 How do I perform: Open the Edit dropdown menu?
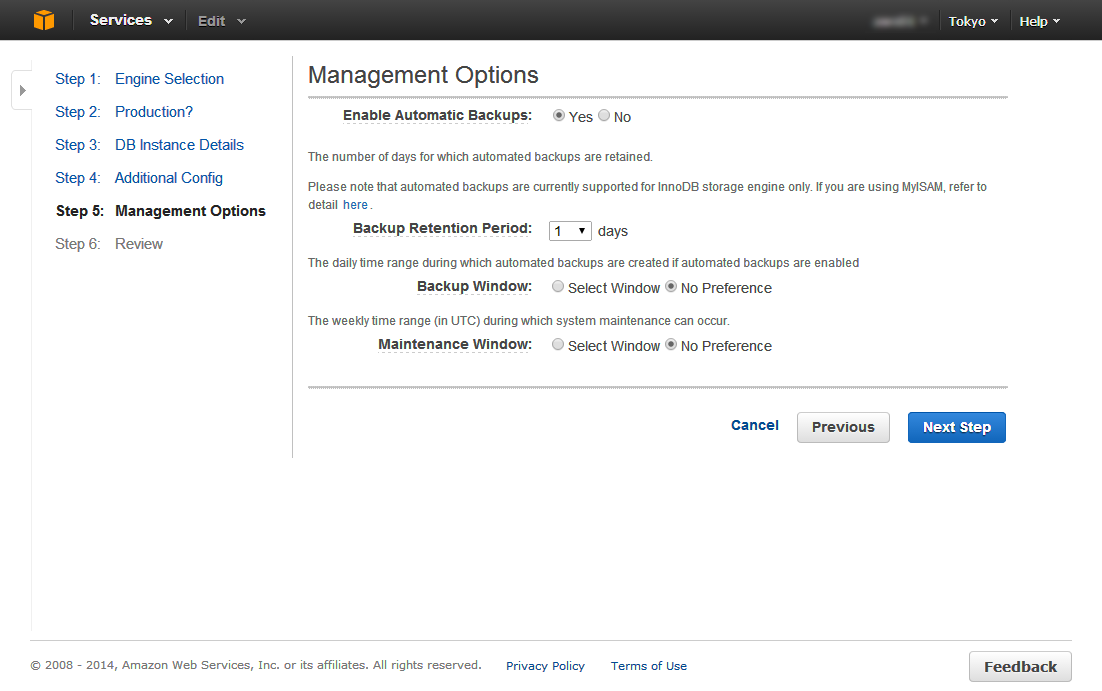tap(221, 21)
